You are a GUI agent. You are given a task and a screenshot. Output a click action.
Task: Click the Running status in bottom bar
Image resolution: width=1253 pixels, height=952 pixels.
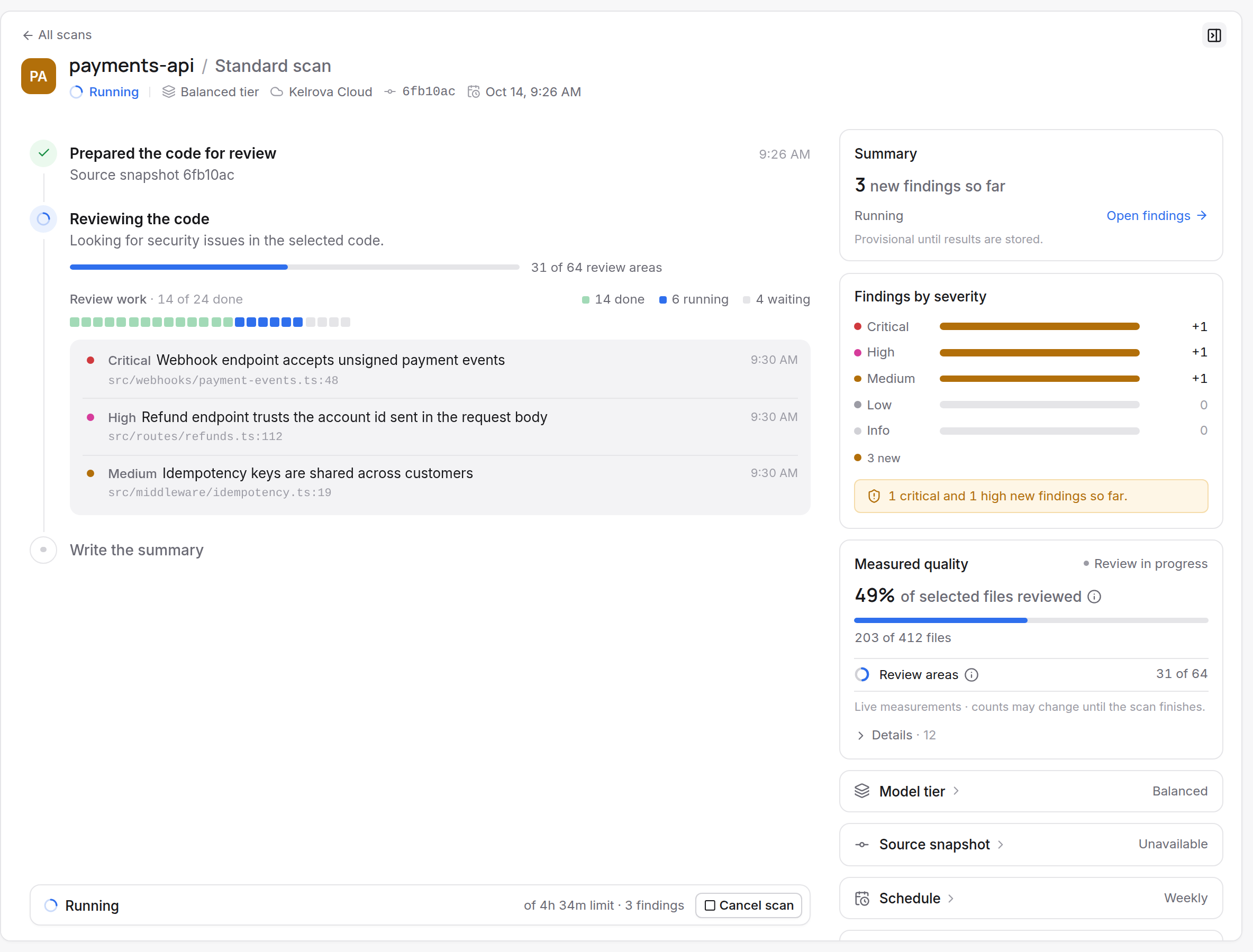coord(82,905)
